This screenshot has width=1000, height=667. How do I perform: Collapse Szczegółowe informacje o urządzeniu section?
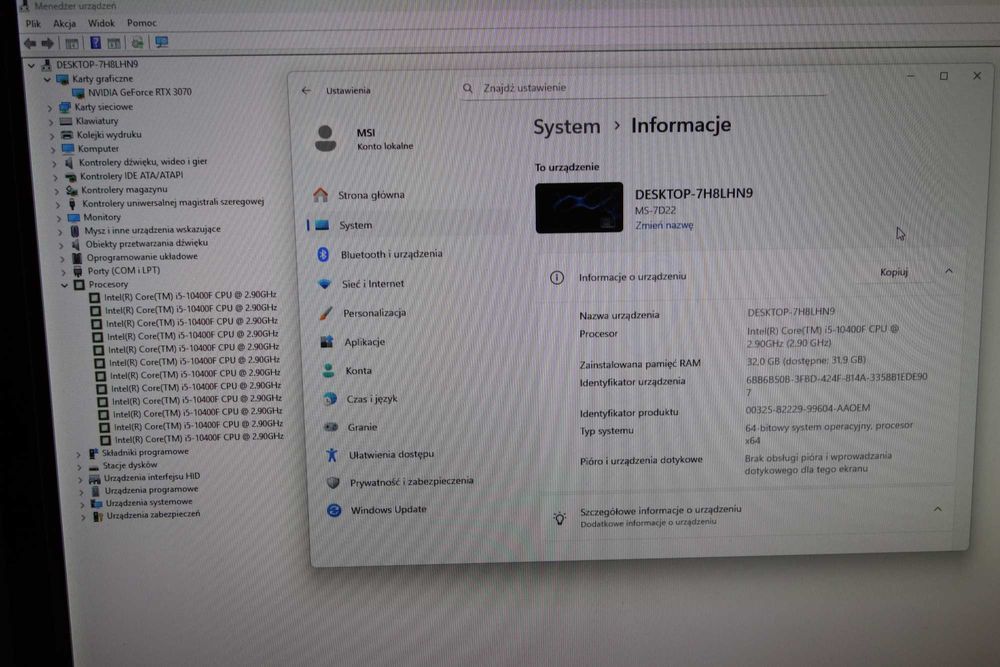click(x=938, y=509)
